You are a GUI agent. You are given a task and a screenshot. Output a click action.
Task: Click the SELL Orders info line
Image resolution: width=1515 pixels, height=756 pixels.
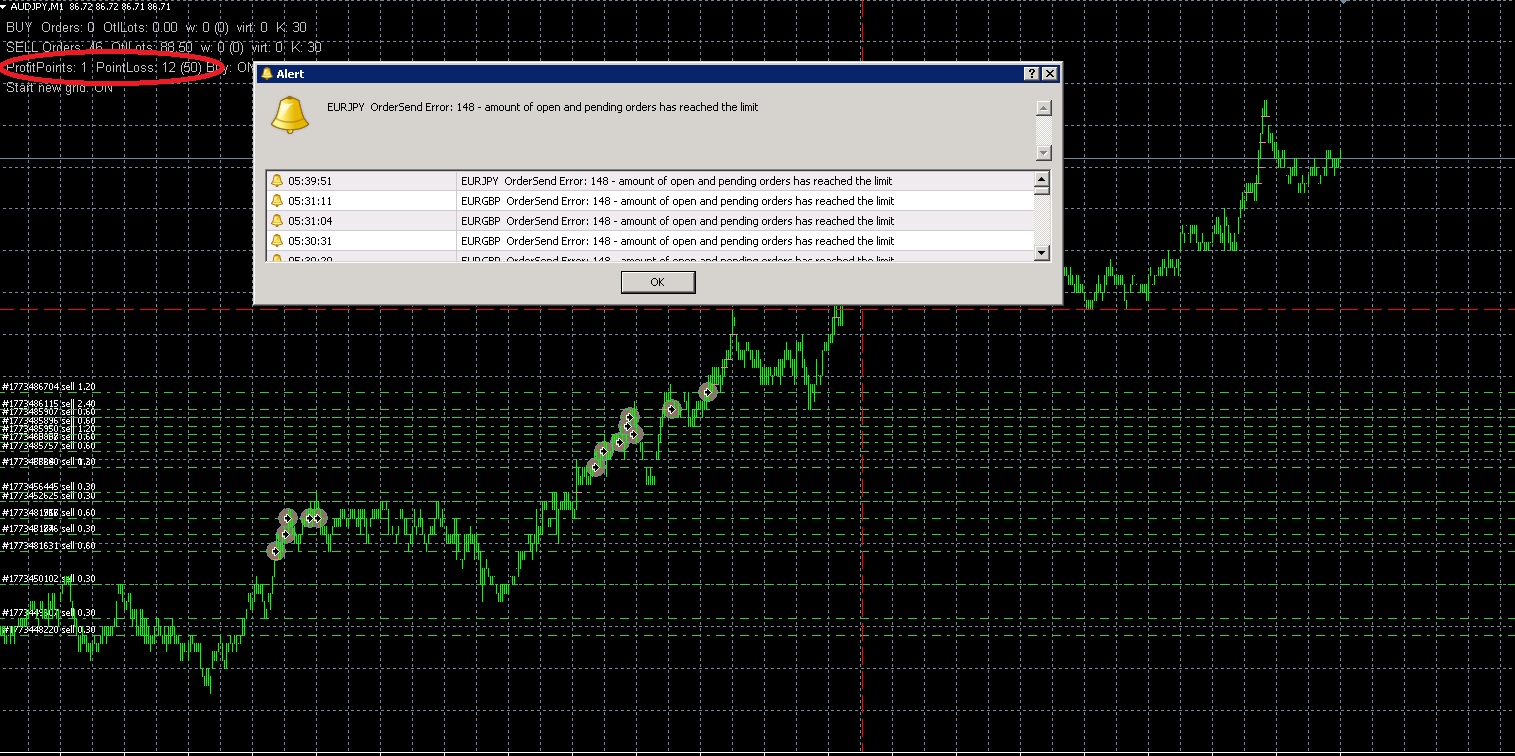pyautogui.click(x=164, y=47)
